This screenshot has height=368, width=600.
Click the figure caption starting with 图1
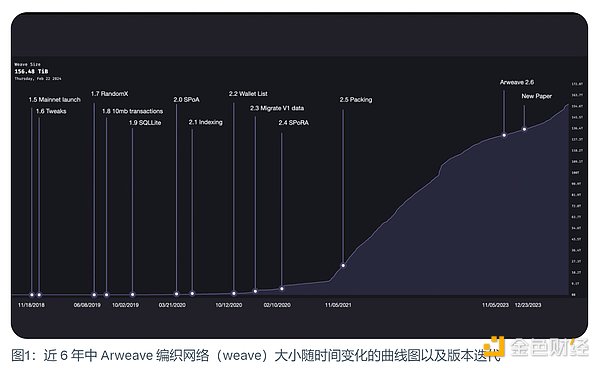pyautogui.click(x=256, y=355)
